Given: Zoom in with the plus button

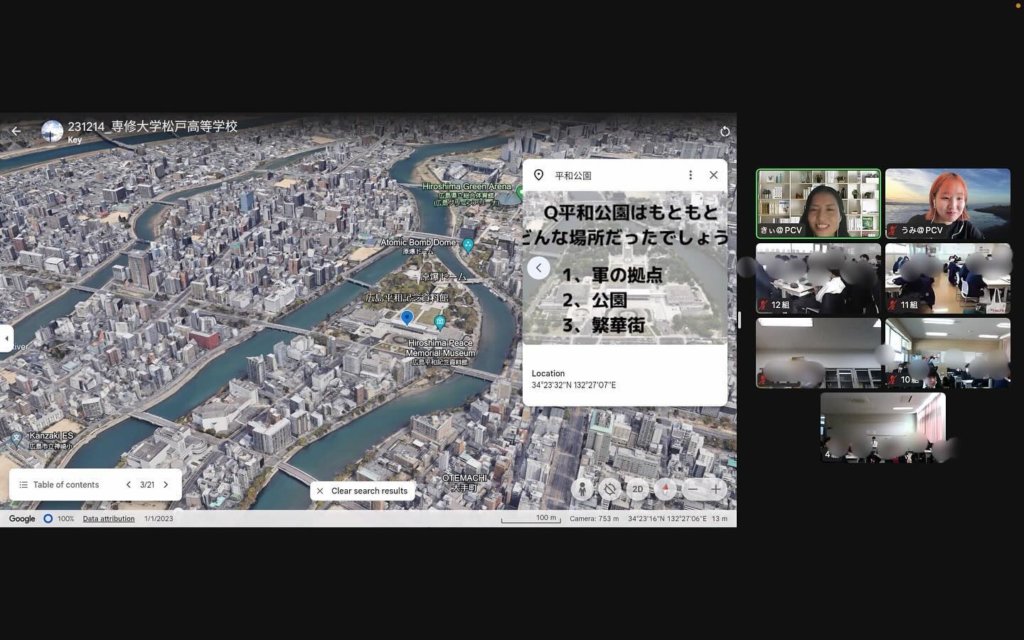Looking at the screenshot, I should [x=716, y=489].
